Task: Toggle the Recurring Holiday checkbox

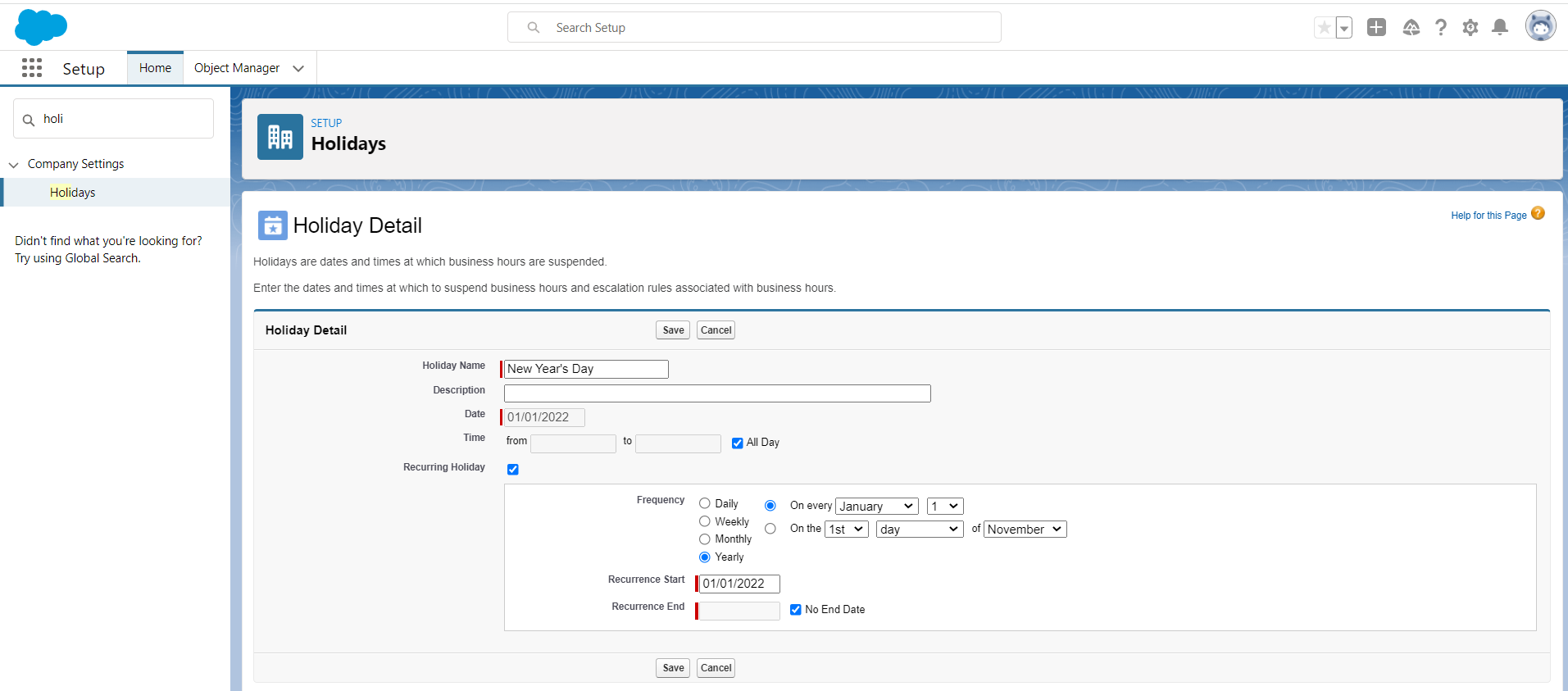Action: [513, 470]
